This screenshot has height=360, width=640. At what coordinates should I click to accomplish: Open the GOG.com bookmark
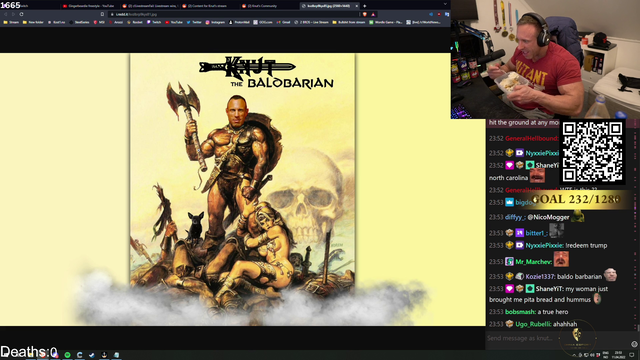263,22
